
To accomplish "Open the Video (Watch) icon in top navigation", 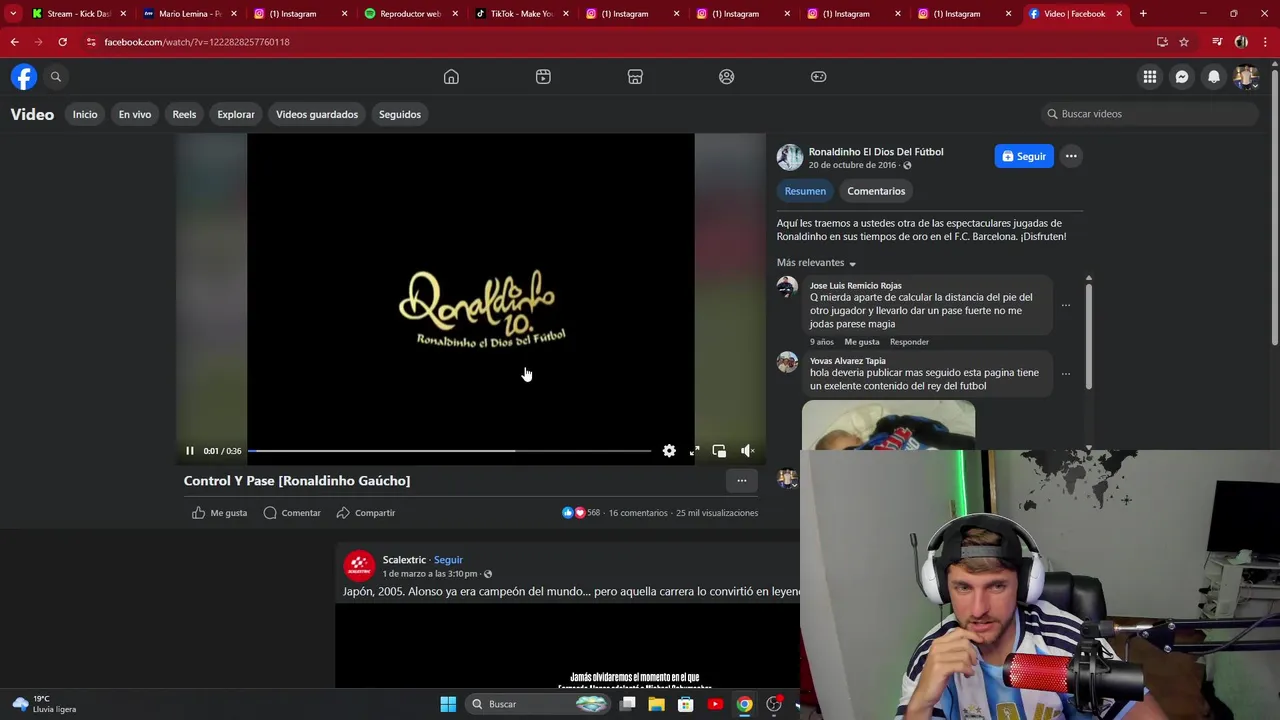I will point(543,77).
